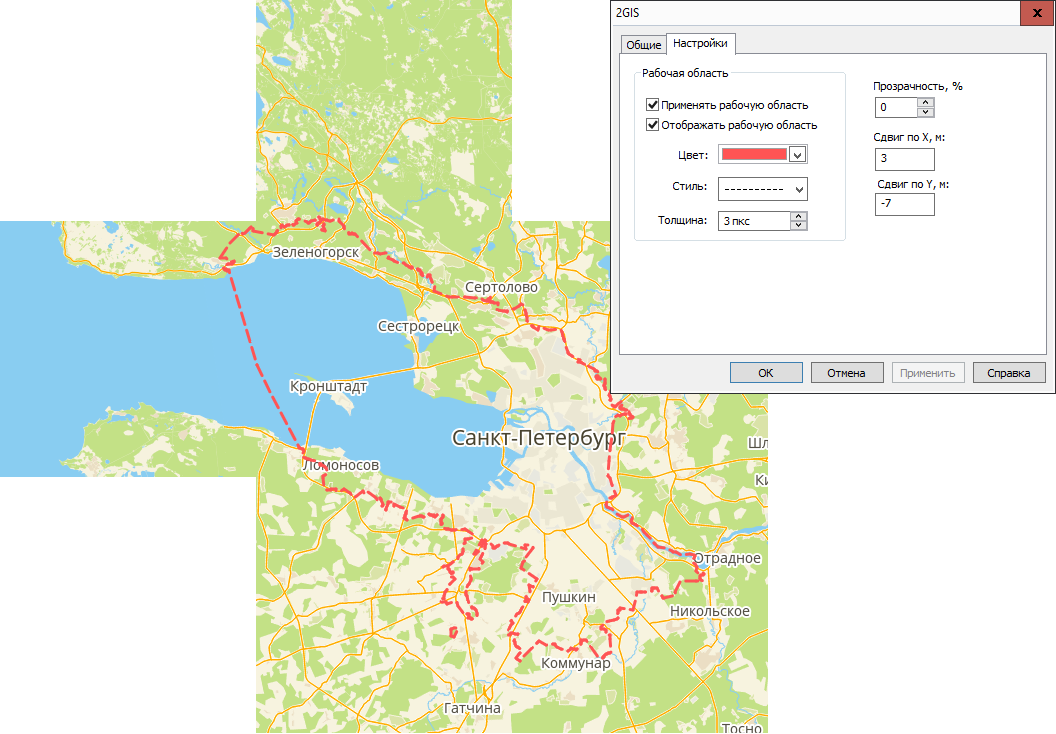Switch to the Общие tab
The image size is (1056, 734).
pyautogui.click(x=642, y=45)
